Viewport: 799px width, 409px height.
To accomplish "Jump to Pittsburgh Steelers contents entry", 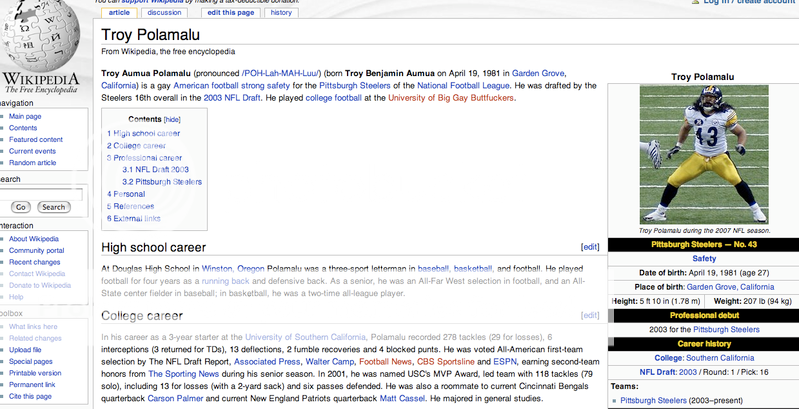I will pos(162,182).
